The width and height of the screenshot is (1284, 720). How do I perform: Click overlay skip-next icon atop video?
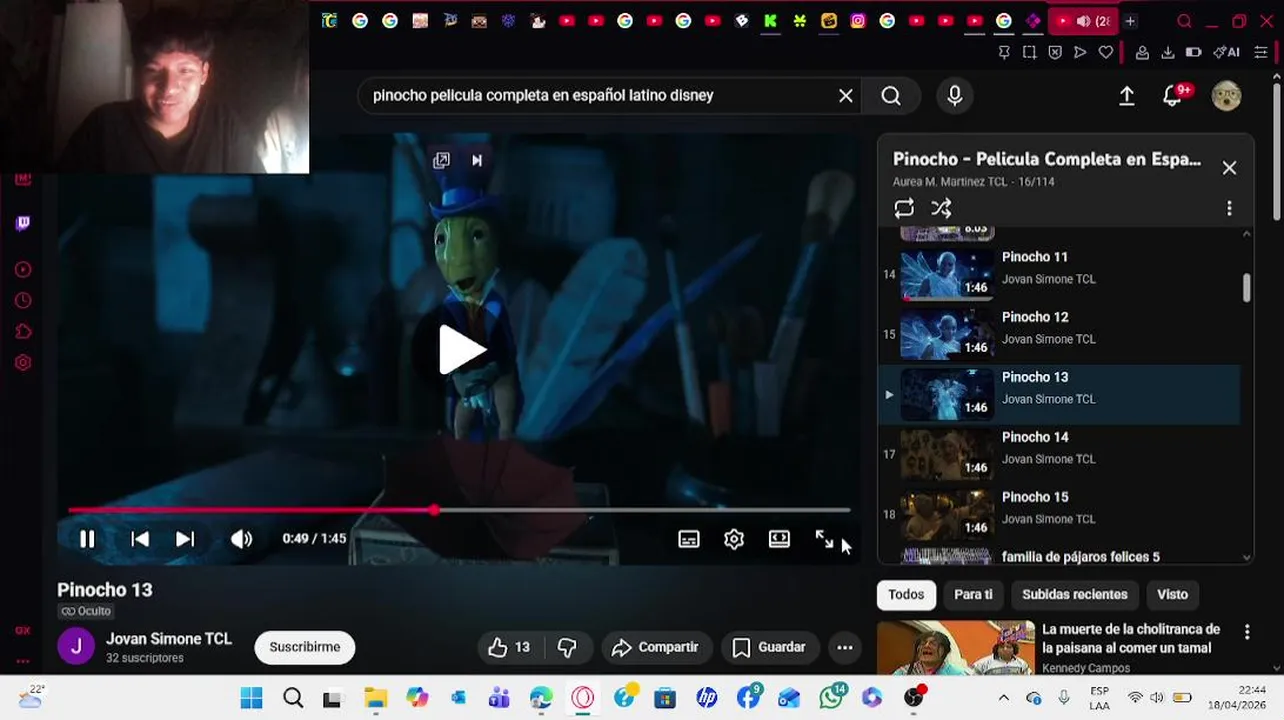pyautogui.click(x=477, y=160)
